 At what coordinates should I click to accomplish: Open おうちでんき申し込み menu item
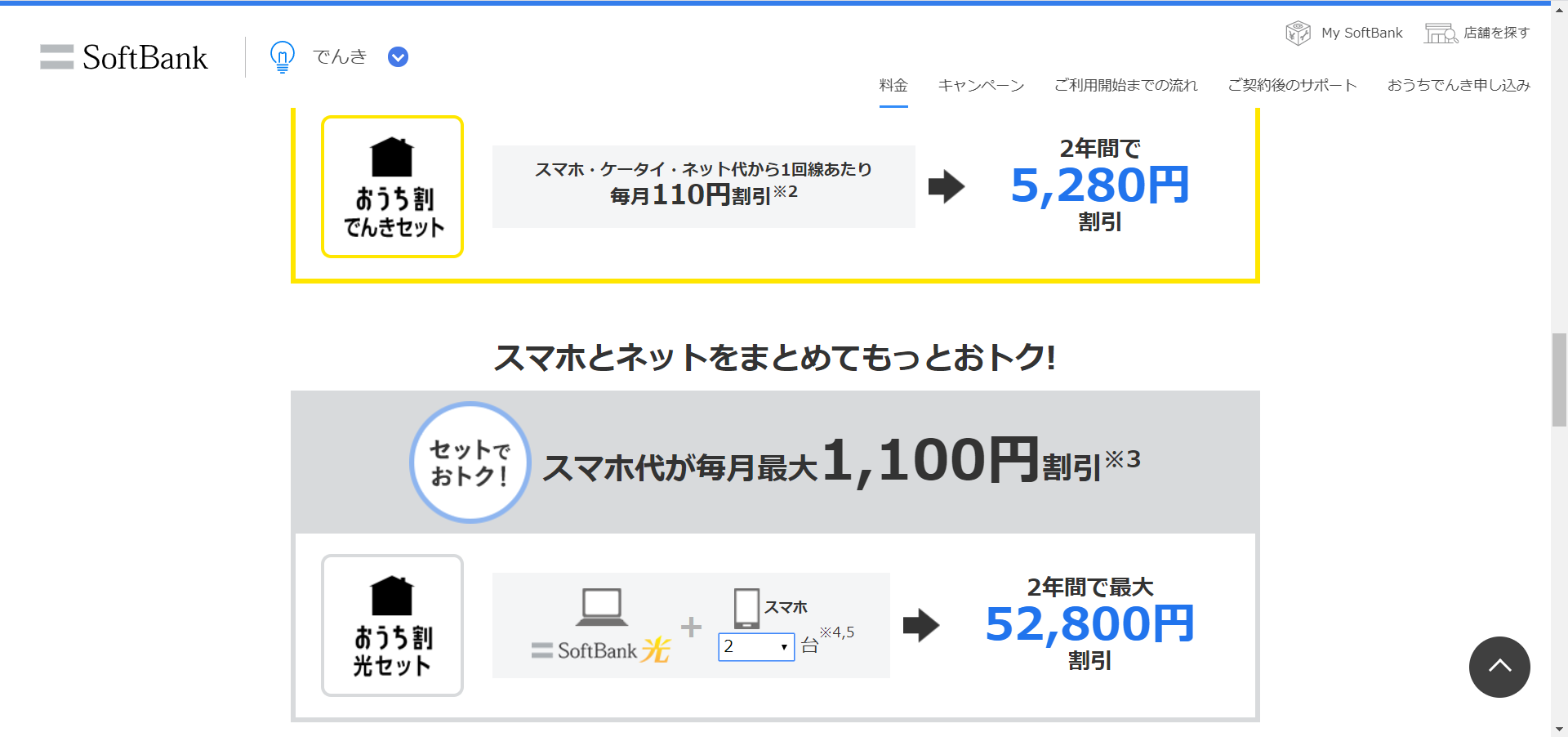coord(1459,85)
